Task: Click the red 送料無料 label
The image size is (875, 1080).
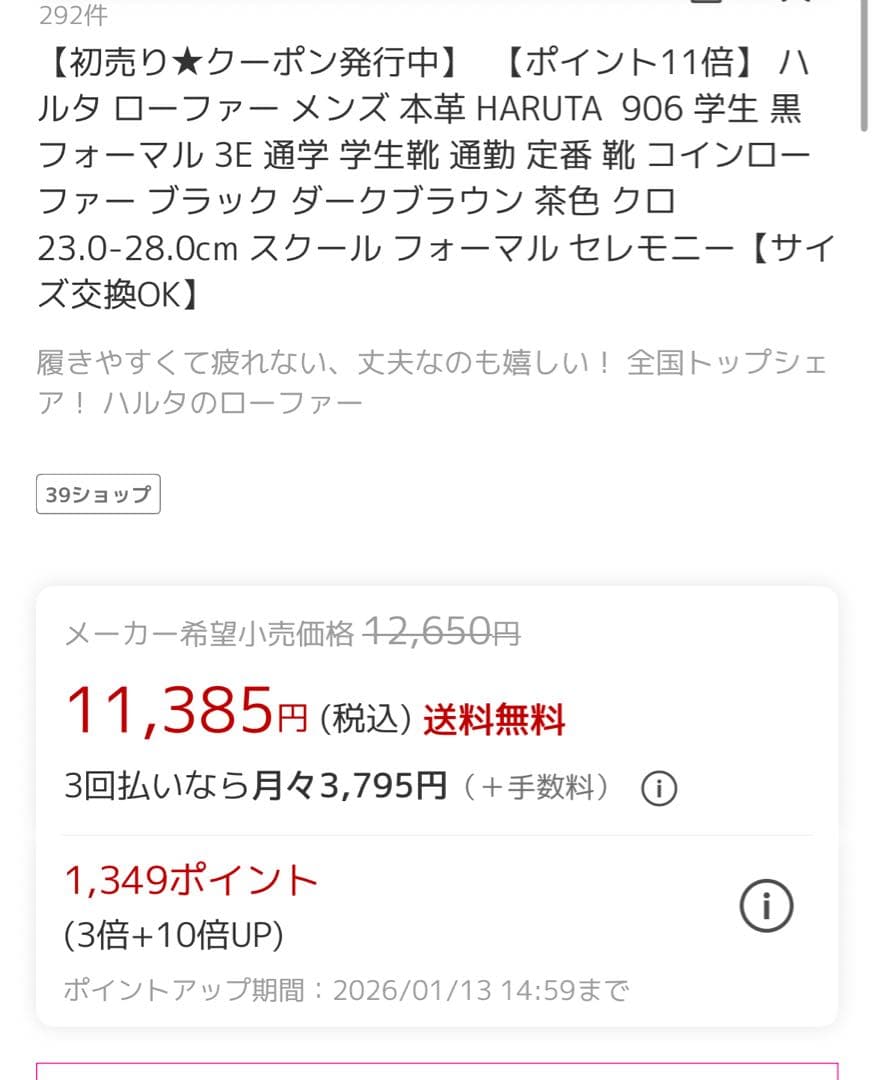Action: click(494, 720)
